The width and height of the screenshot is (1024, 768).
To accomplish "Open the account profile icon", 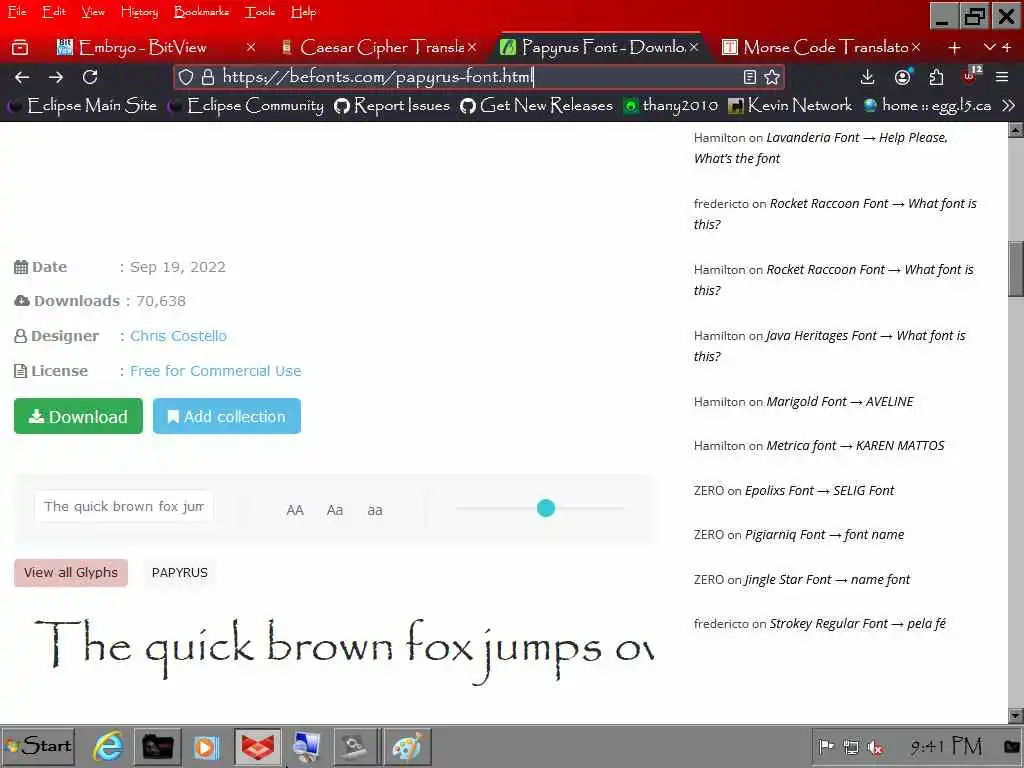I will pos(903,77).
